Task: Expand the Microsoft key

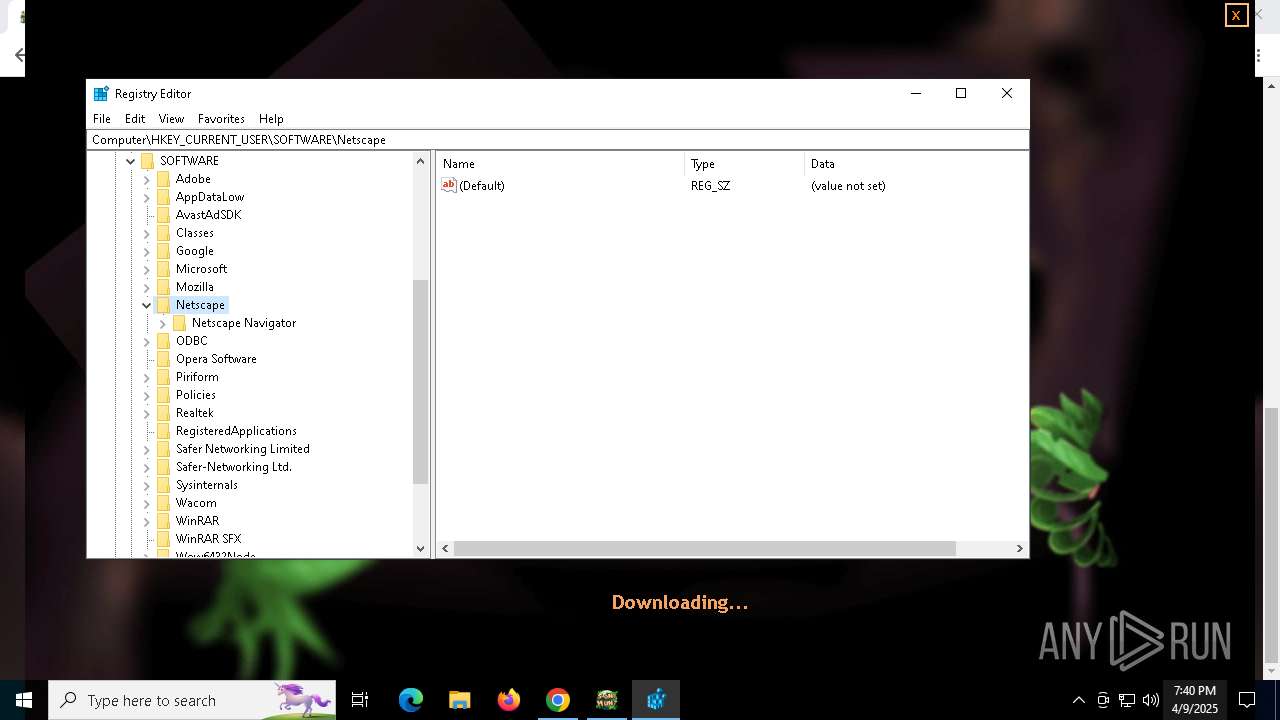Action: [x=147, y=269]
